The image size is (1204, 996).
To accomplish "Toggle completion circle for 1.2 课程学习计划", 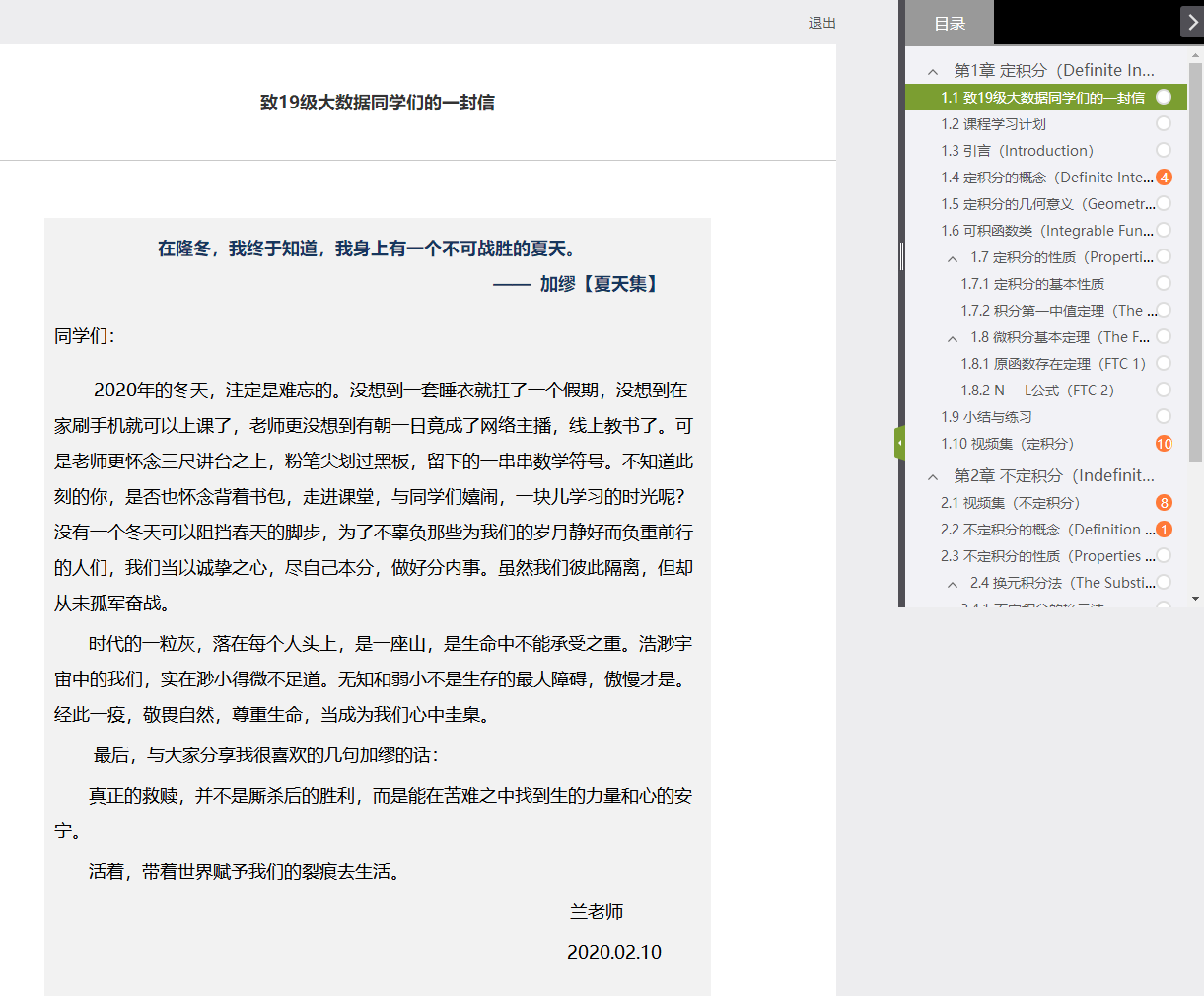I will point(1164,123).
